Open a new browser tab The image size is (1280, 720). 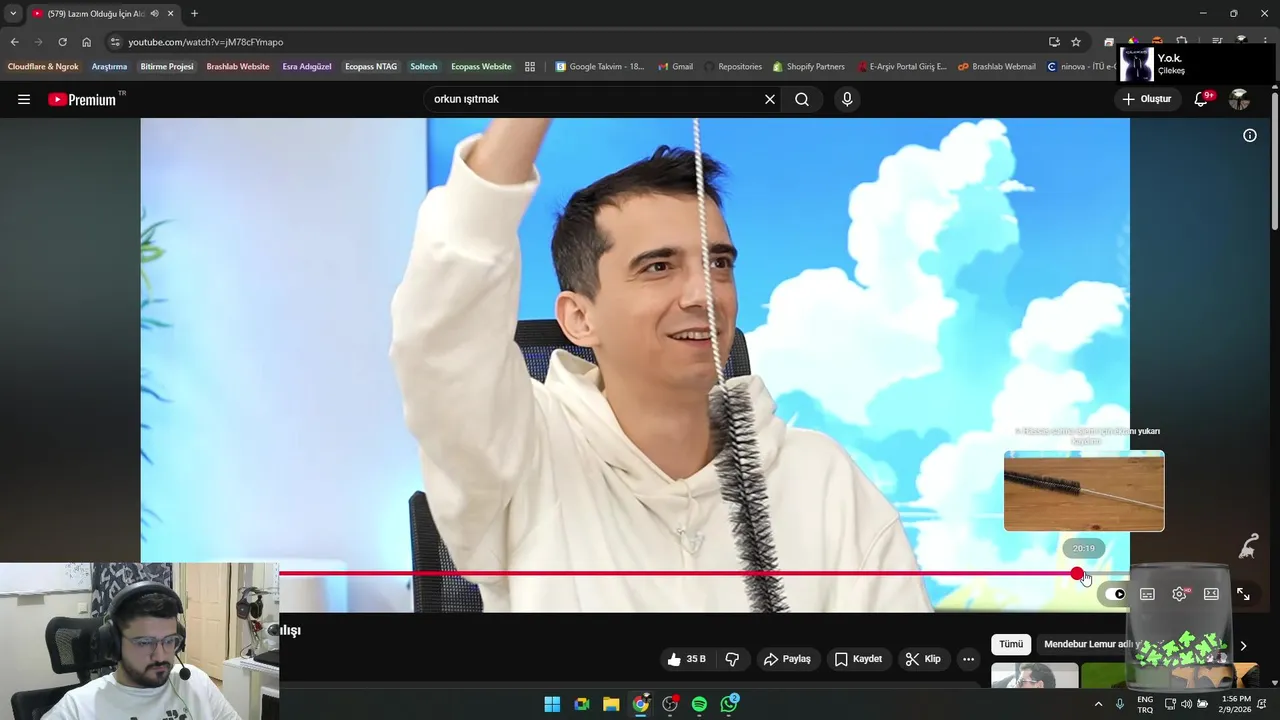[x=194, y=13]
